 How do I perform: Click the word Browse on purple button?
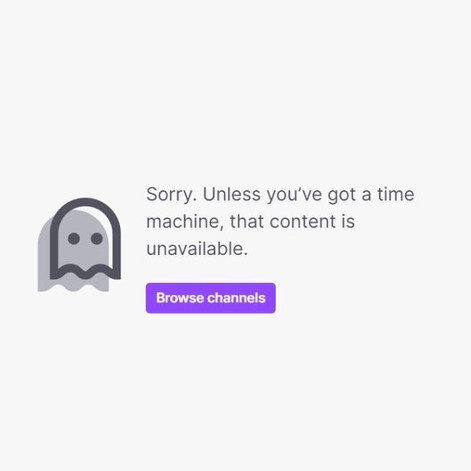point(178,298)
